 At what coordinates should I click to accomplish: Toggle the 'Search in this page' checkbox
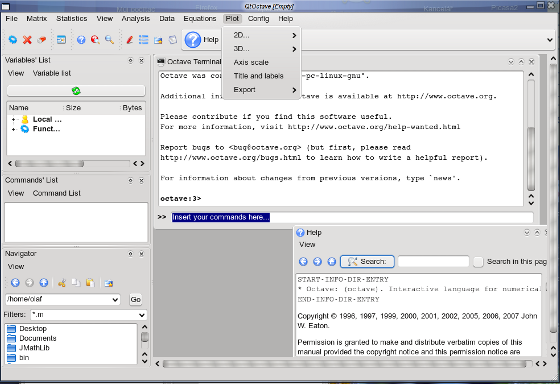(478, 262)
